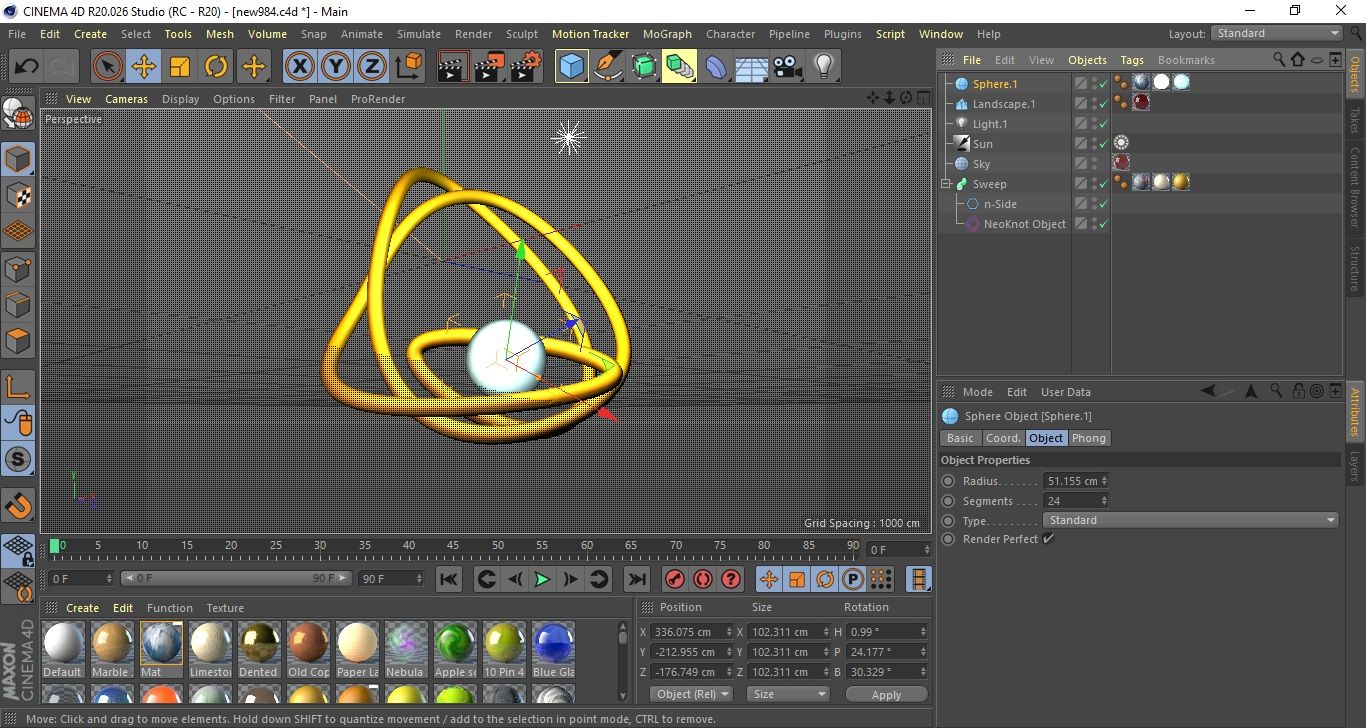
Task: Open the MoGraph menu
Action: pyautogui.click(x=667, y=34)
